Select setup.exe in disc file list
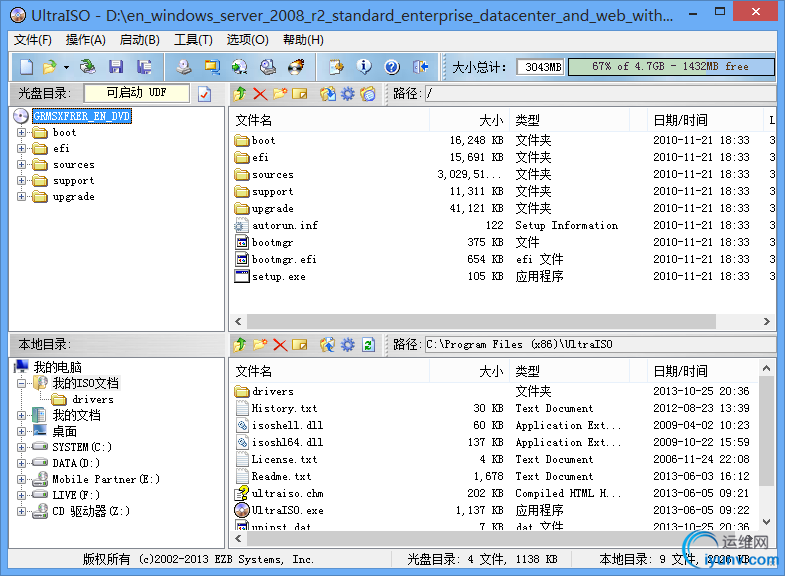785x576 pixels. (x=279, y=277)
